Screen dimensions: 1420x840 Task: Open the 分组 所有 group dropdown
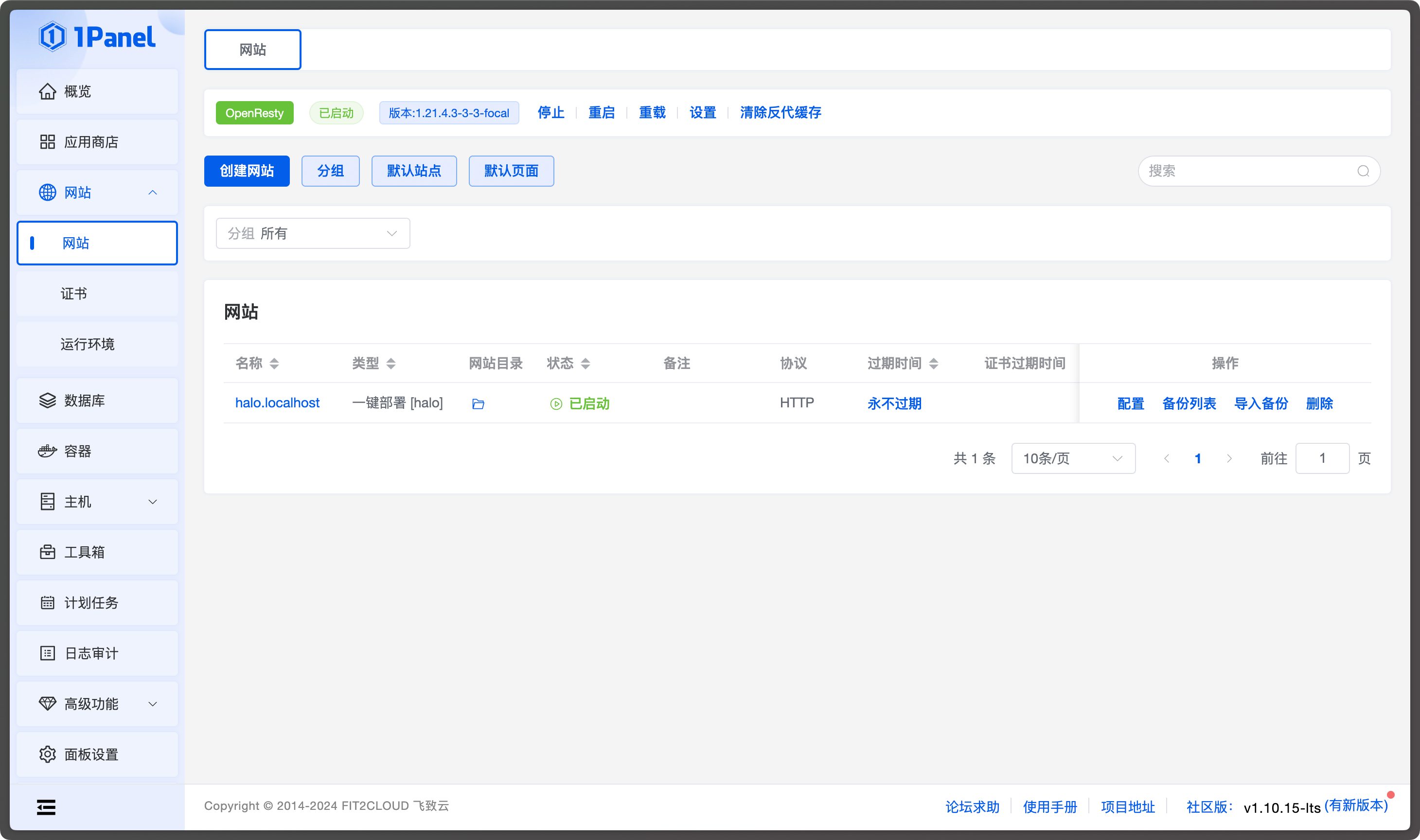(x=313, y=233)
